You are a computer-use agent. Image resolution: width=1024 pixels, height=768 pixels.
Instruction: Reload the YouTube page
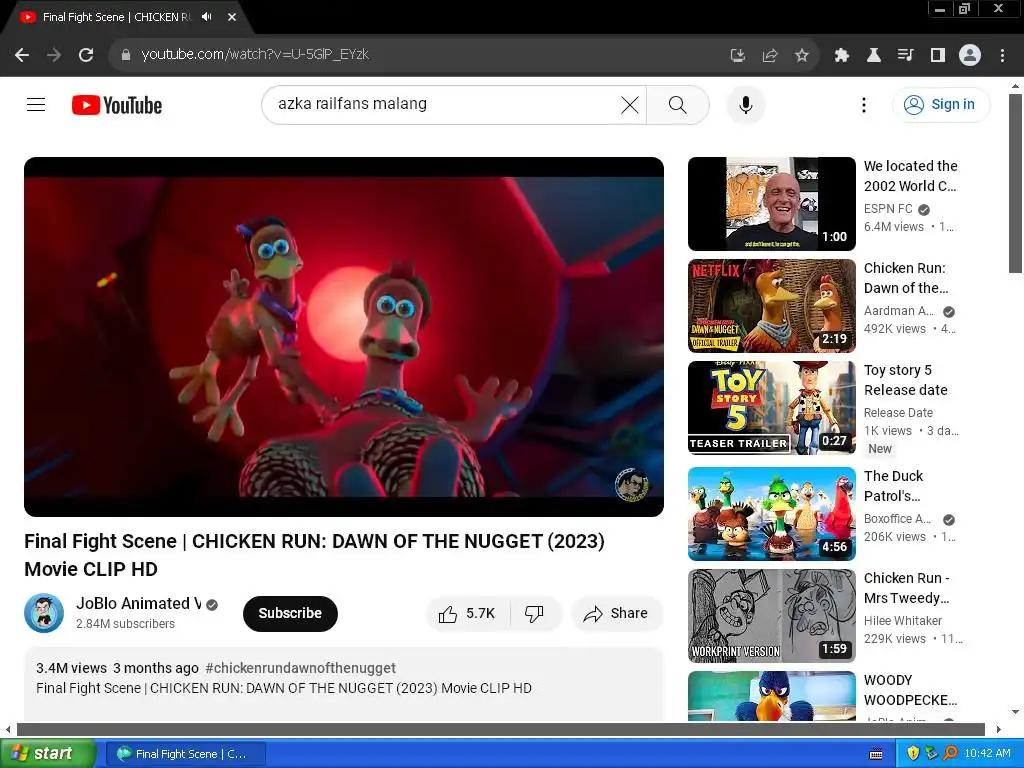(x=86, y=55)
